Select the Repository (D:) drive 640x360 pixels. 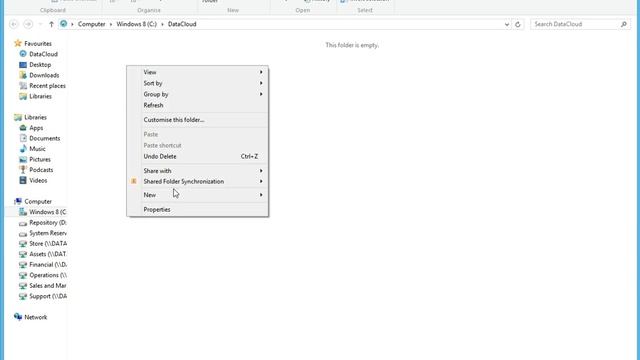coord(48,222)
